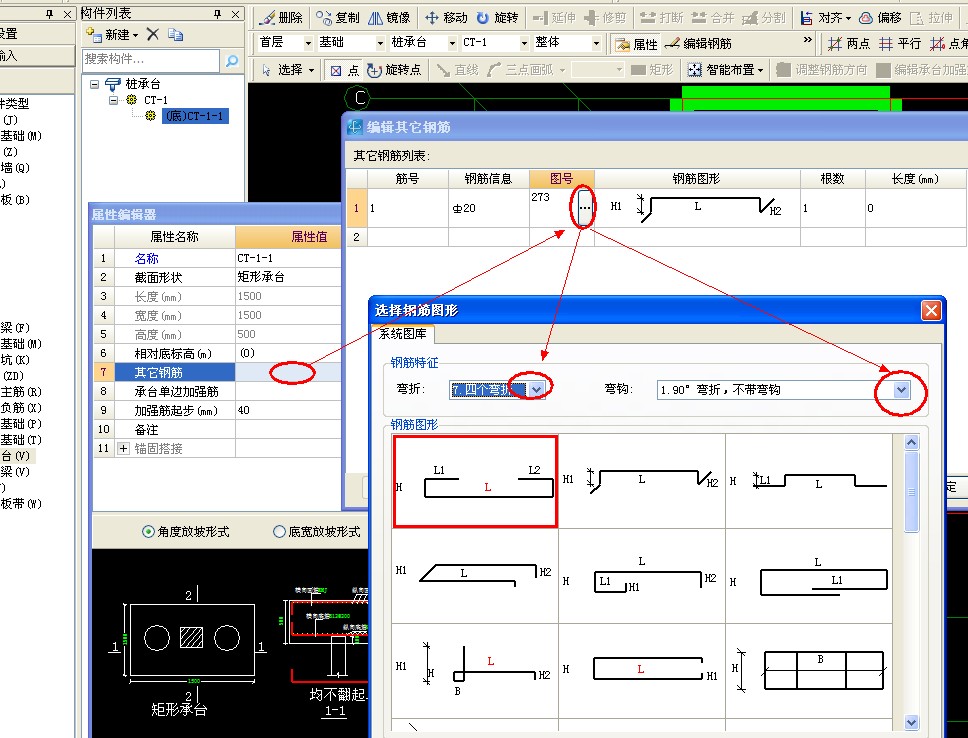Click the 合并 (merge) tool
This screenshot has width=968, height=738.
tap(713, 17)
